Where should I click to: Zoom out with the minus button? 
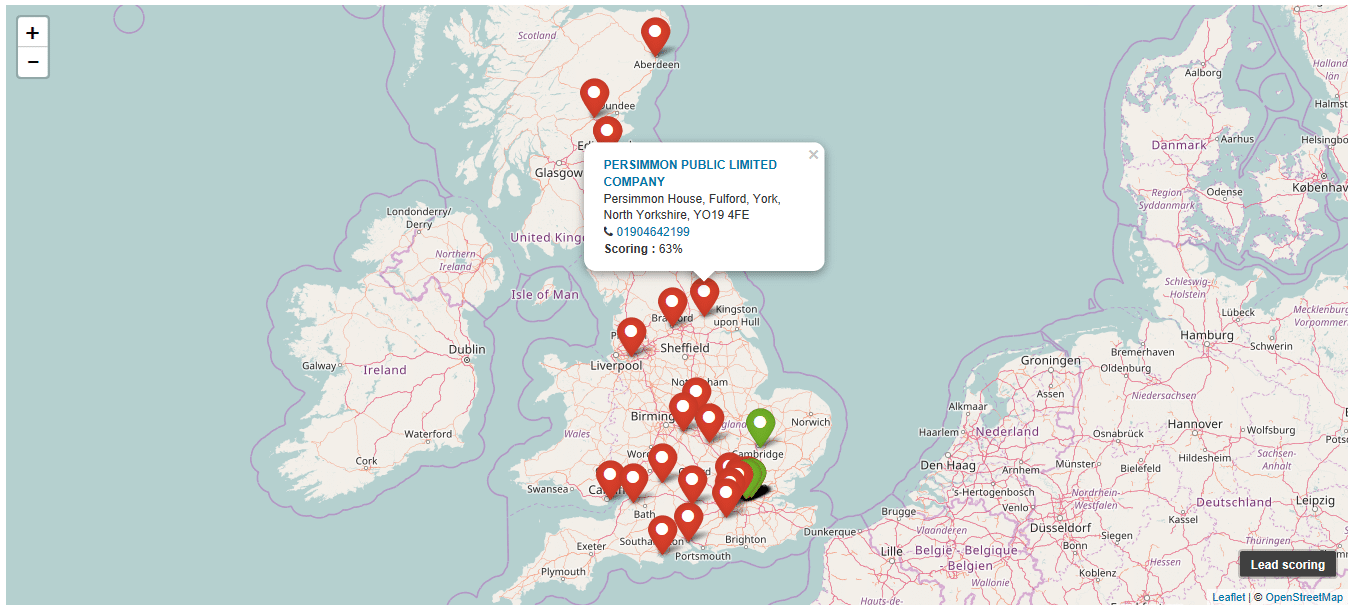point(33,62)
